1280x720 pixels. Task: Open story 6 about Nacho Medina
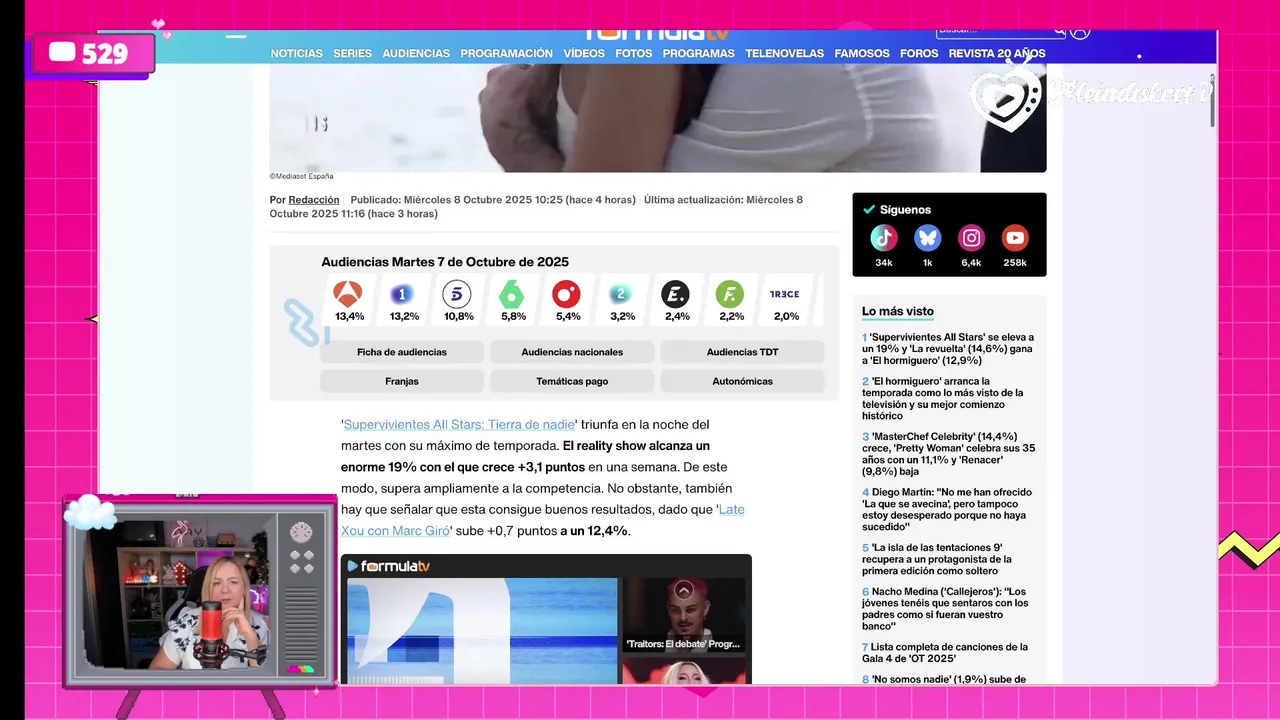[x=945, y=609]
